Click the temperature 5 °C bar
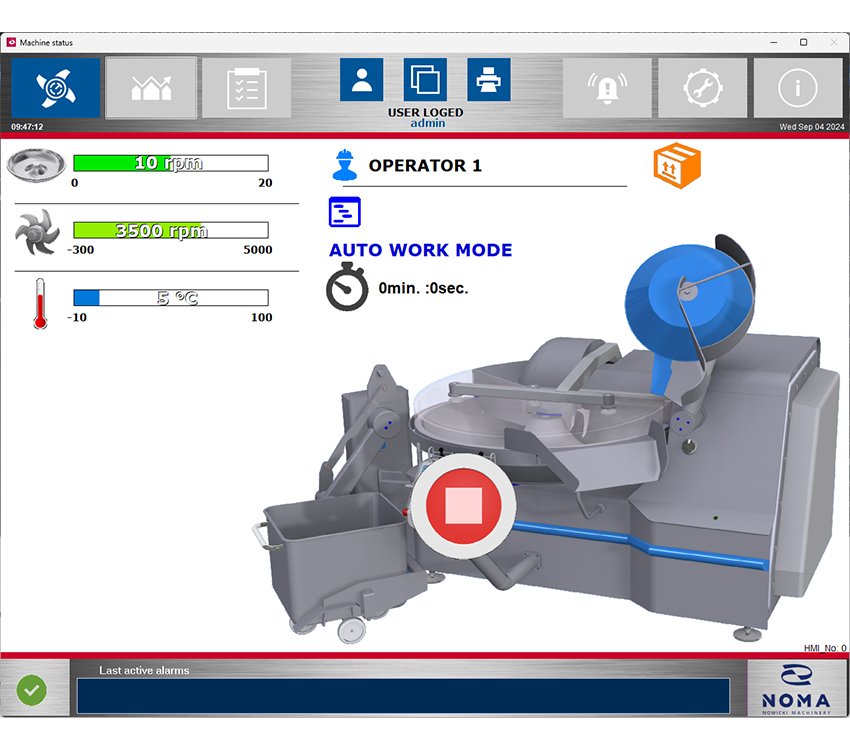The image size is (850, 750). tap(170, 298)
